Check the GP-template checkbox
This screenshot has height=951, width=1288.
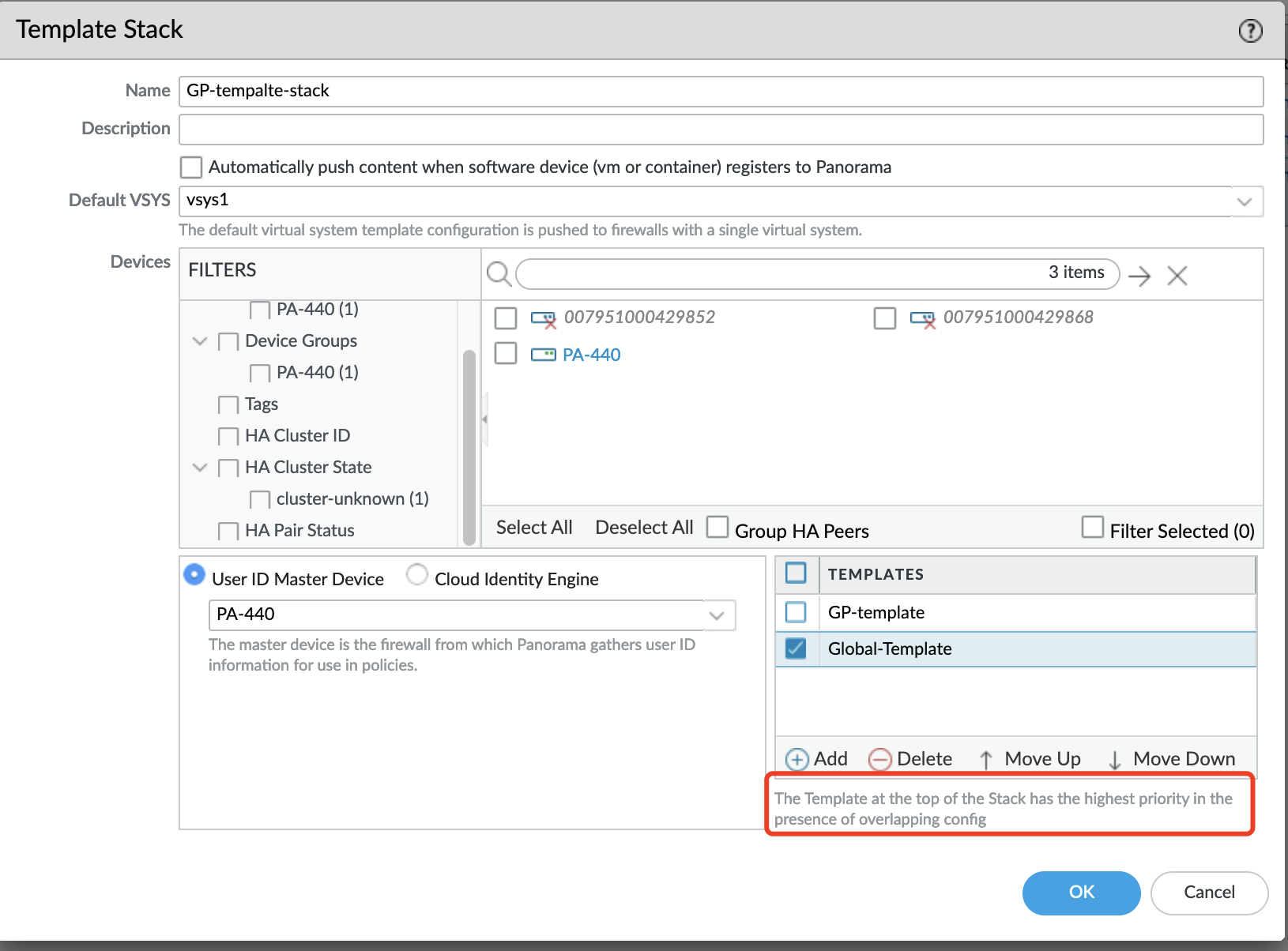tap(796, 612)
